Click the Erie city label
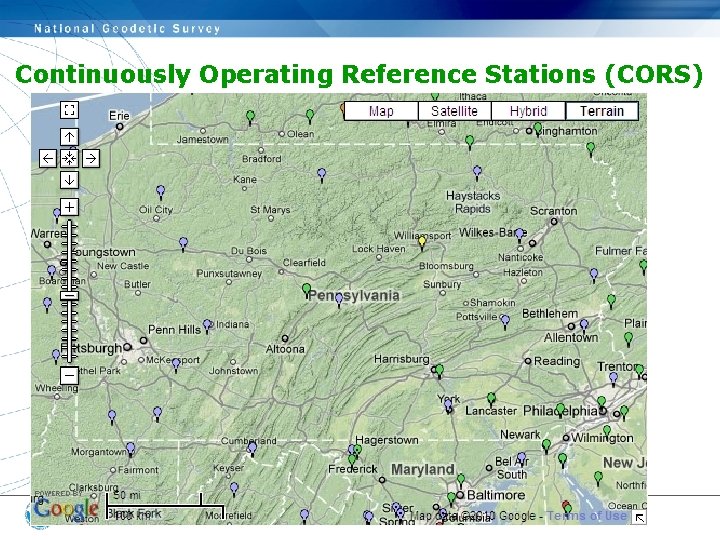 pyautogui.click(x=119, y=116)
